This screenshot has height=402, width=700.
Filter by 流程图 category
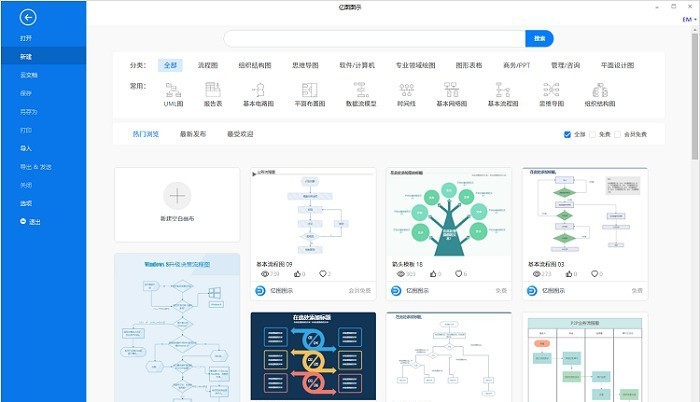pos(208,65)
